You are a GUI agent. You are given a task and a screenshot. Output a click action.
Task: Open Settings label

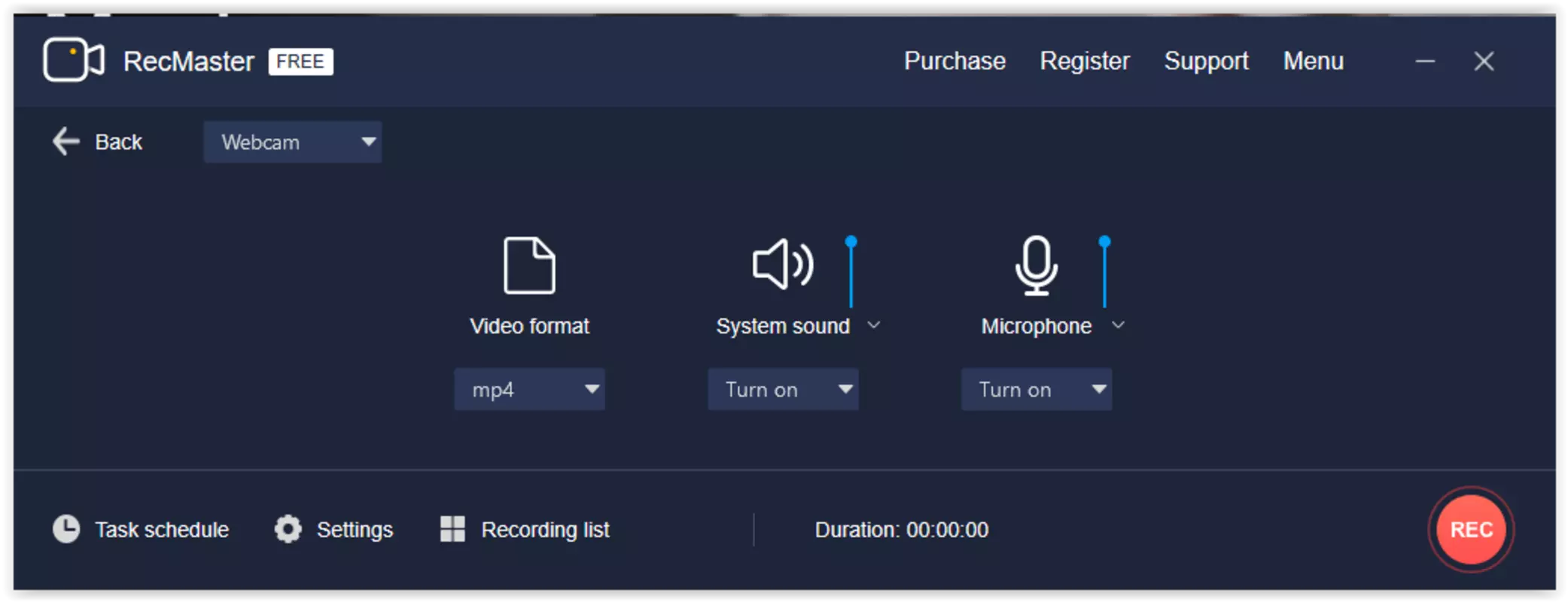click(355, 530)
